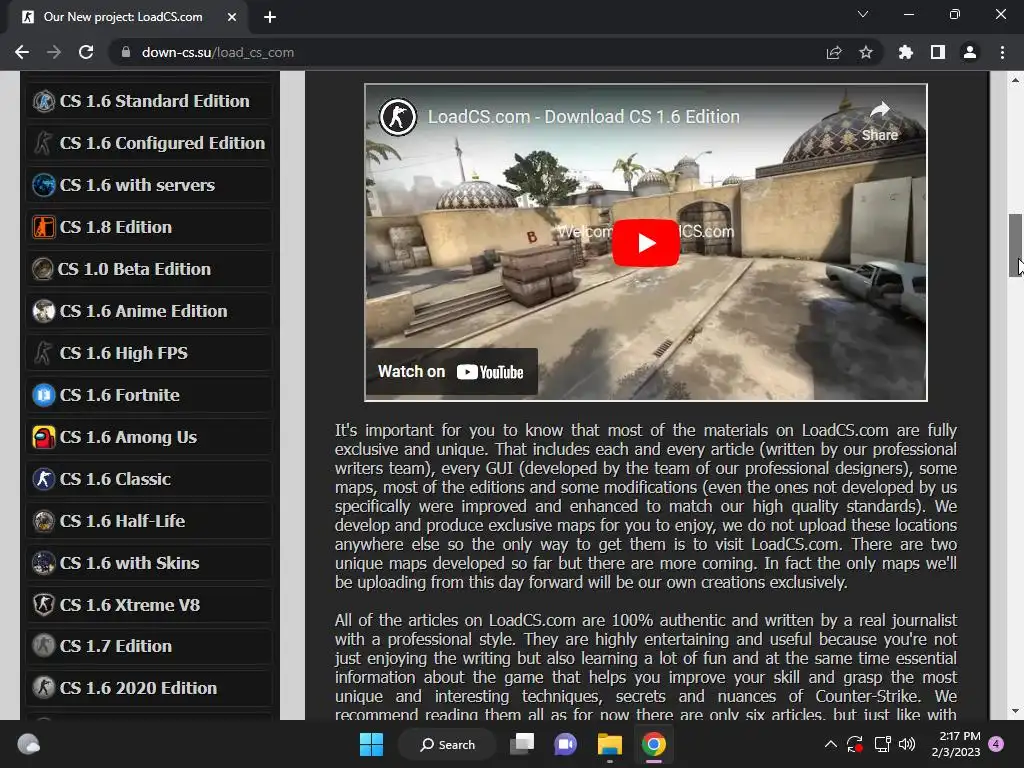Click the page vertical scrollbar thumb
The height and width of the screenshot is (768, 1024).
click(x=1015, y=245)
